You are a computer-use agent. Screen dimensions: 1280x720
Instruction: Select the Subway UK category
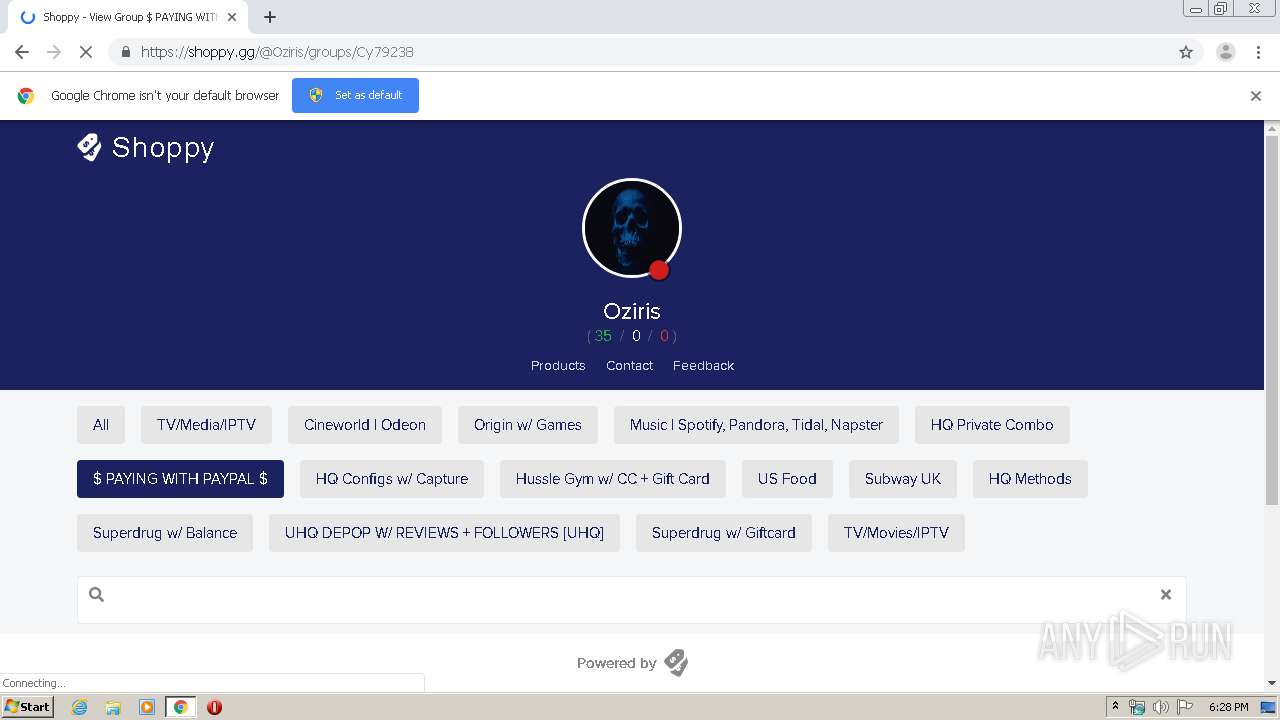903,479
